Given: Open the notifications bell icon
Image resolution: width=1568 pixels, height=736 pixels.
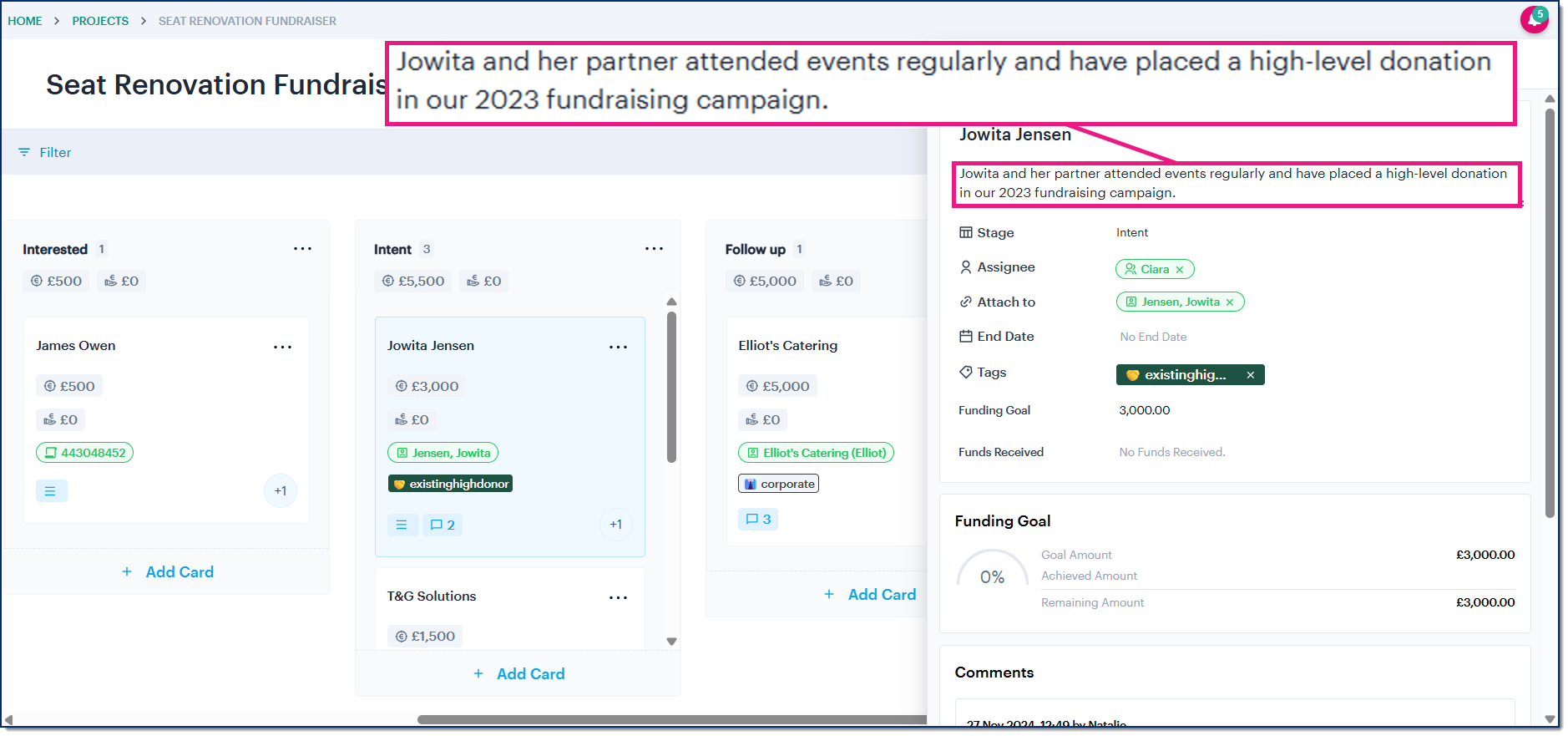Looking at the screenshot, I should point(1535,18).
